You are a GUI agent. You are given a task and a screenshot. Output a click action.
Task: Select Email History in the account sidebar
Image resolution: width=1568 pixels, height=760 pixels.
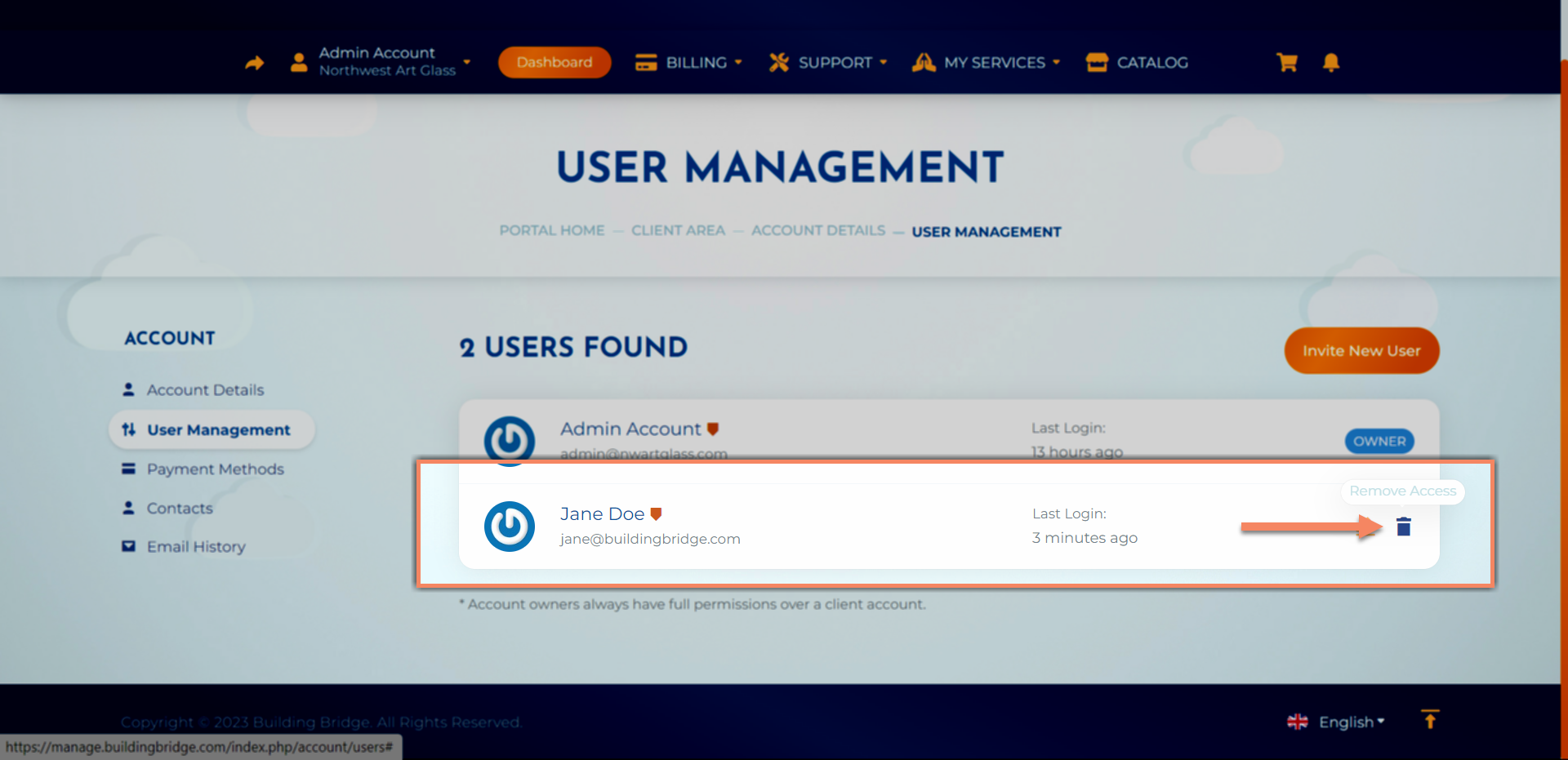click(x=196, y=547)
